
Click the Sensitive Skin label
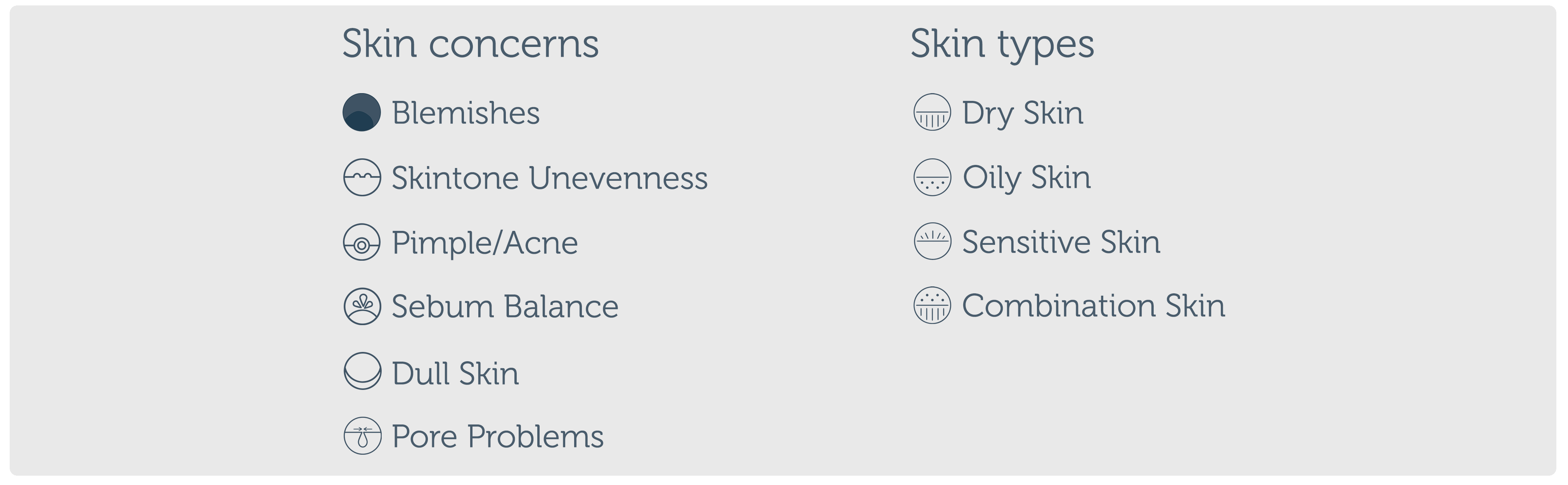pyautogui.click(x=1061, y=242)
